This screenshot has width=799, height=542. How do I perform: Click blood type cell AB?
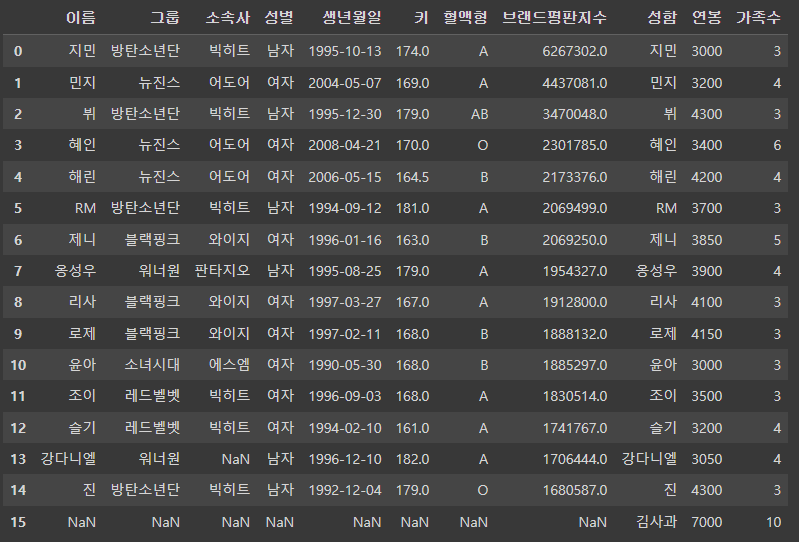(x=480, y=114)
